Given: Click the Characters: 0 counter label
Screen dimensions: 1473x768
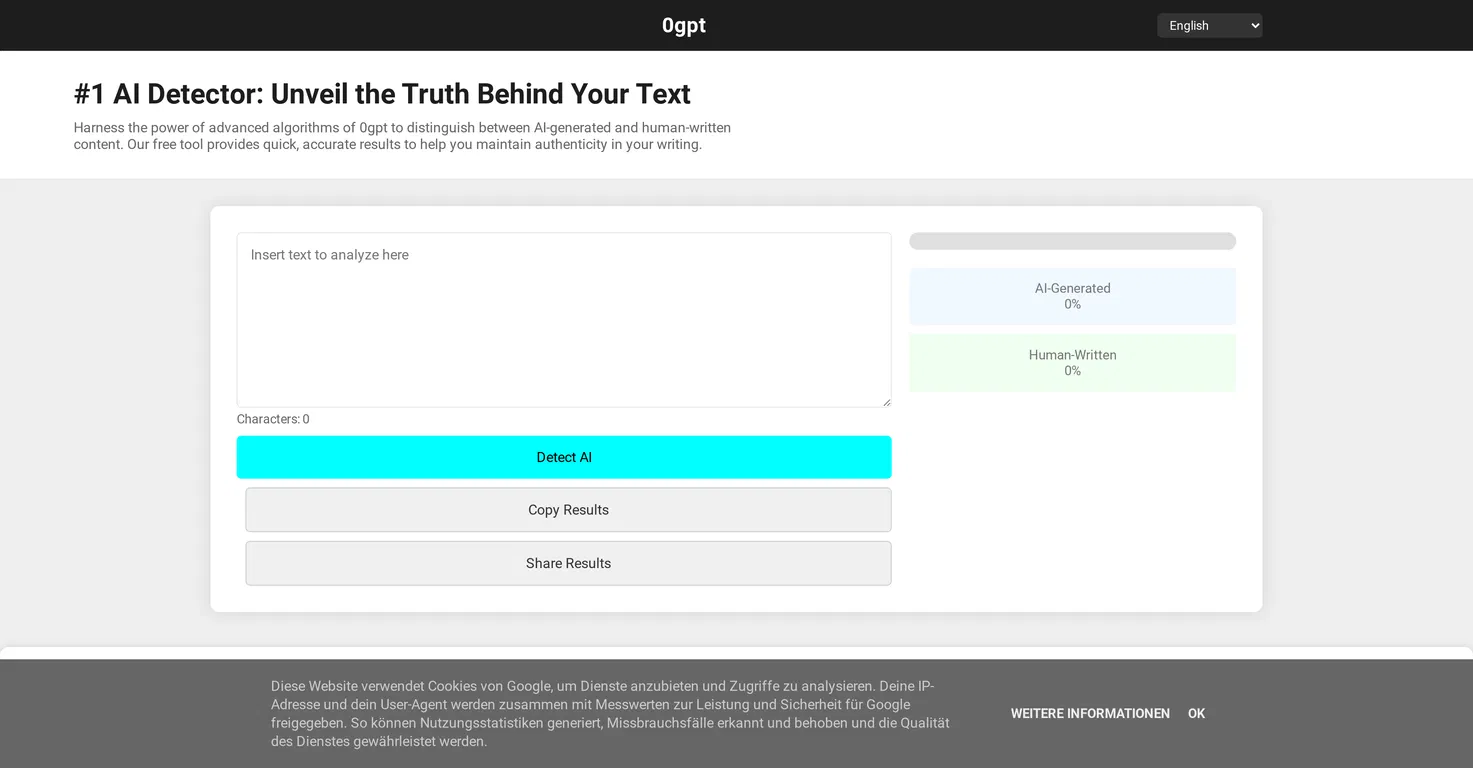Looking at the screenshot, I should [x=273, y=419].
